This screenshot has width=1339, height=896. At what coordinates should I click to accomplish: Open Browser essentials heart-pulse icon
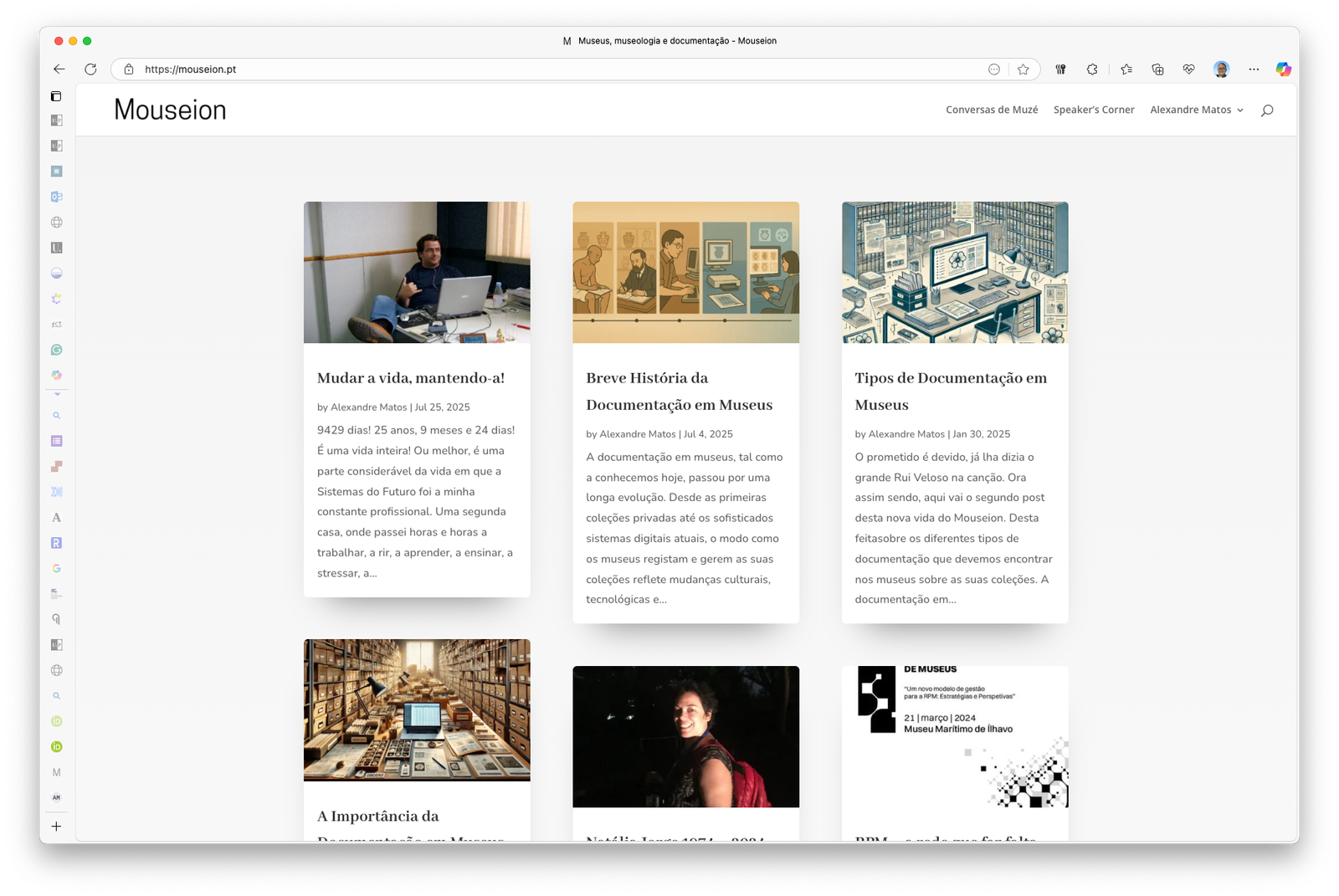pyautogui.click(x=1188, y=69)
